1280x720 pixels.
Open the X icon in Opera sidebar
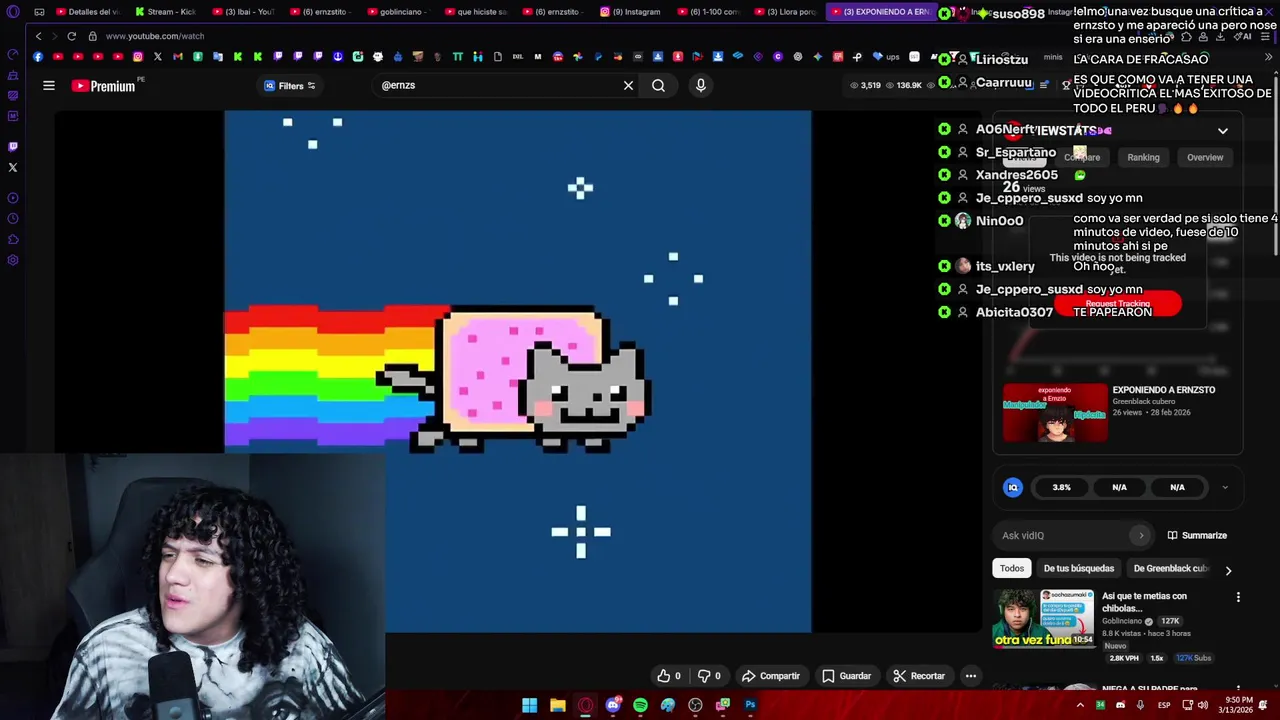pos(13,167)
